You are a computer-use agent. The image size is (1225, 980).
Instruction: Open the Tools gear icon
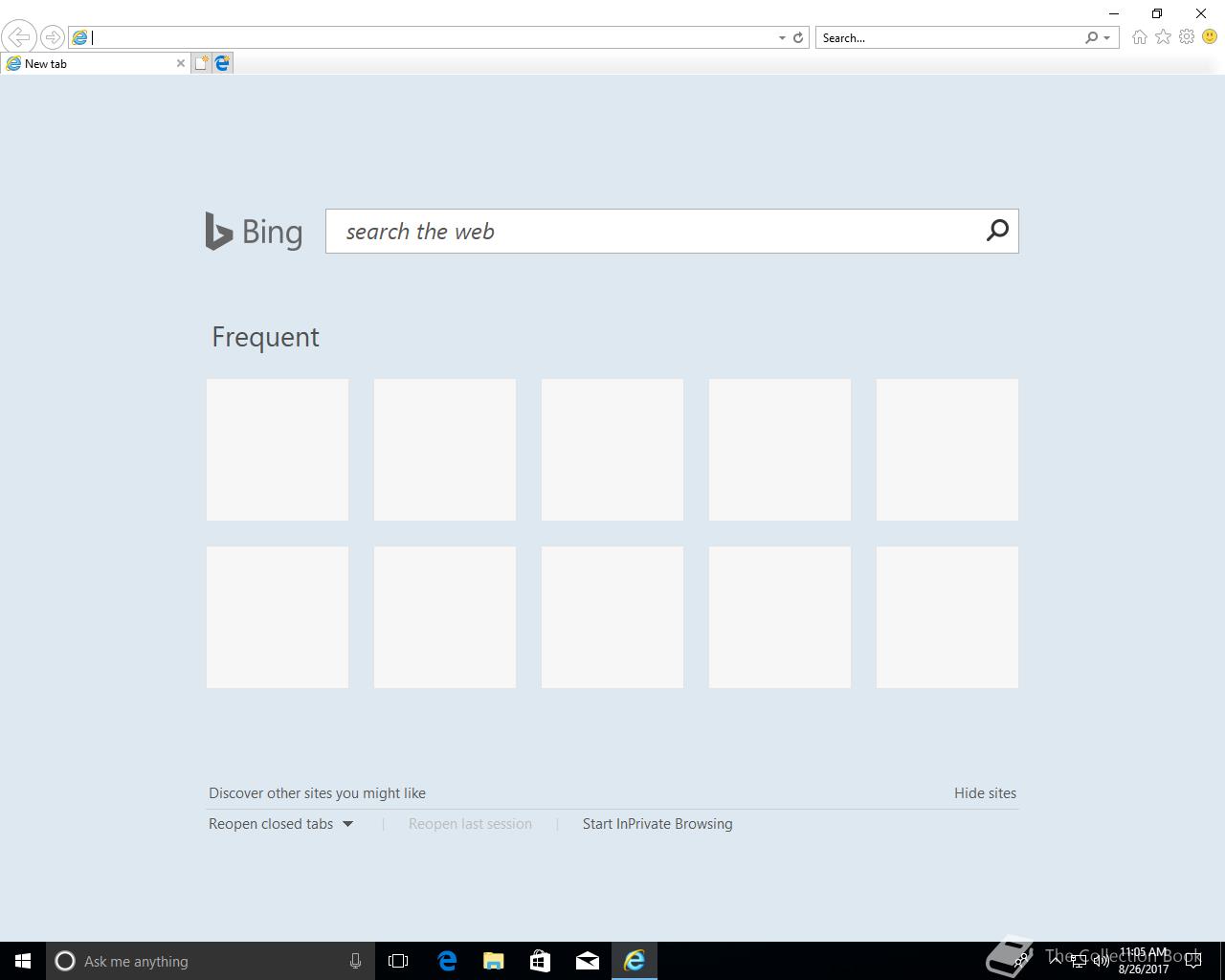[x=1187, y=37]
